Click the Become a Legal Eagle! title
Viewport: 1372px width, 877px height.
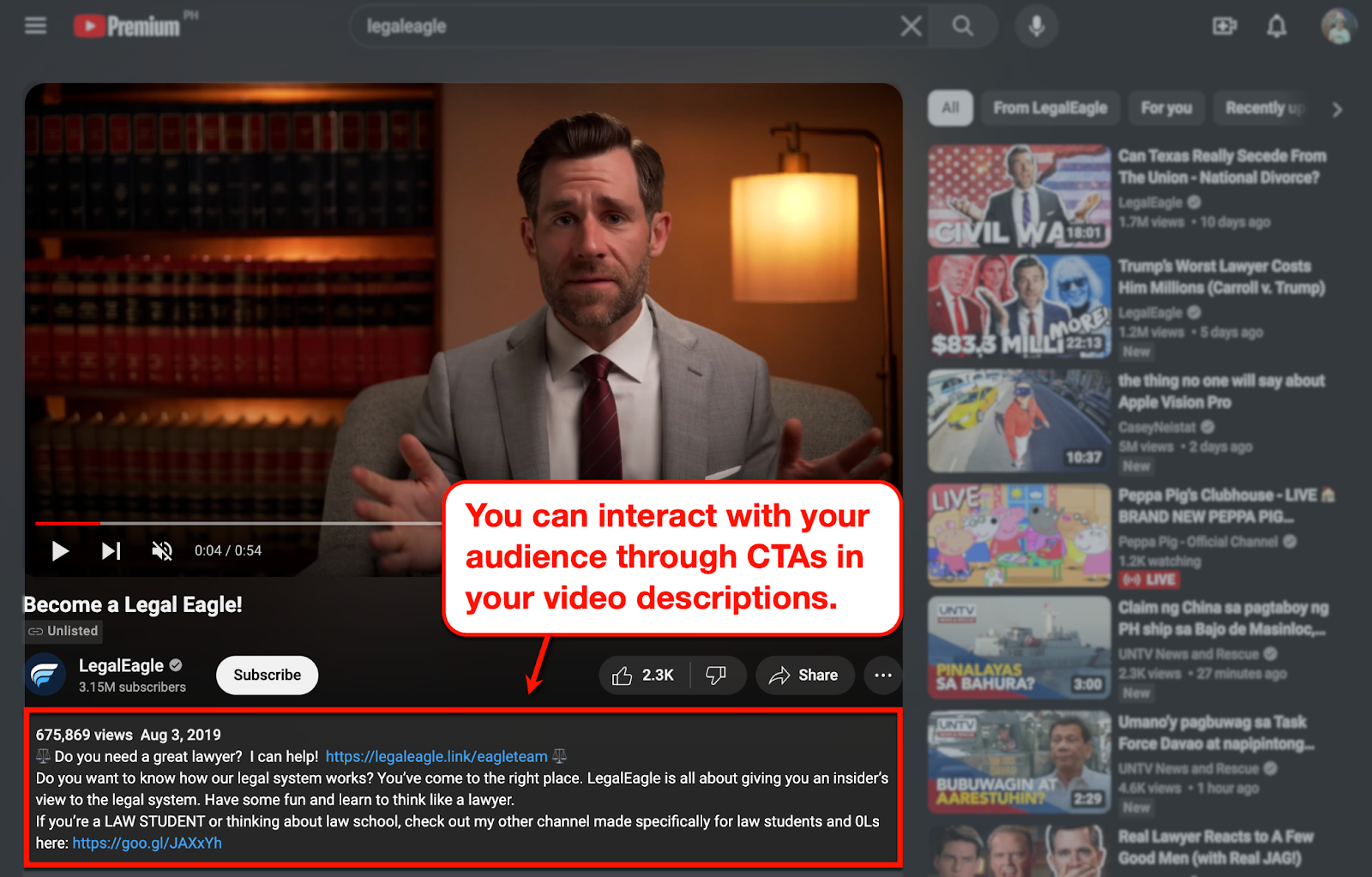(133, 604)
